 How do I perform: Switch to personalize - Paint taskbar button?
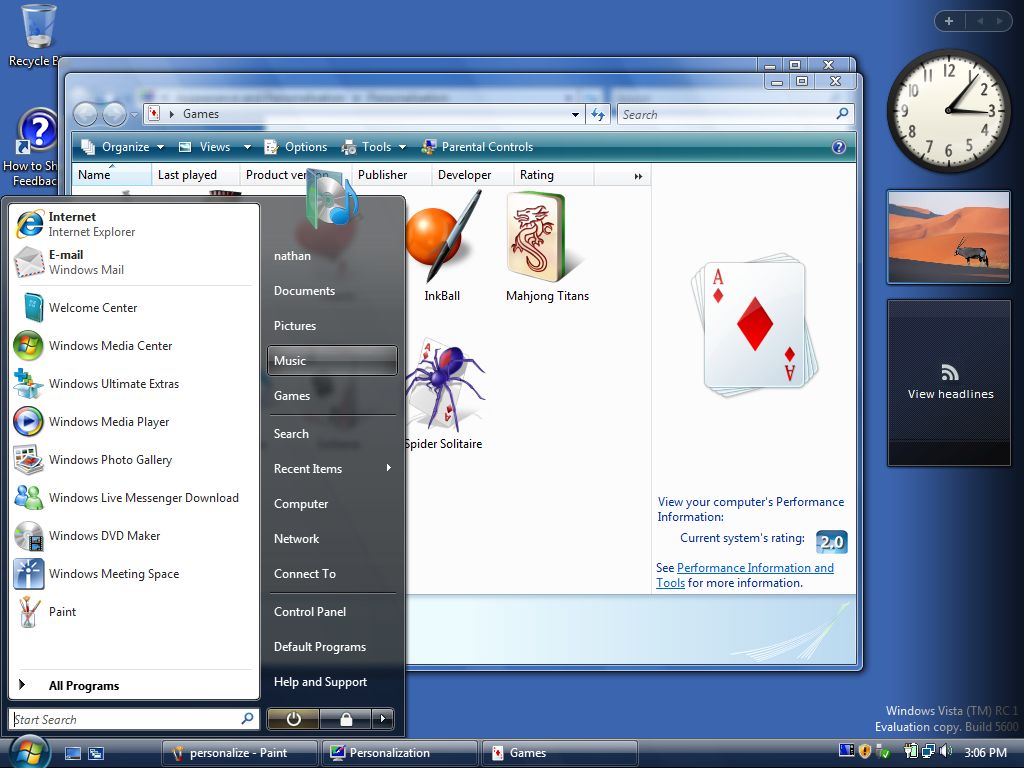click(x=239, y=753)
